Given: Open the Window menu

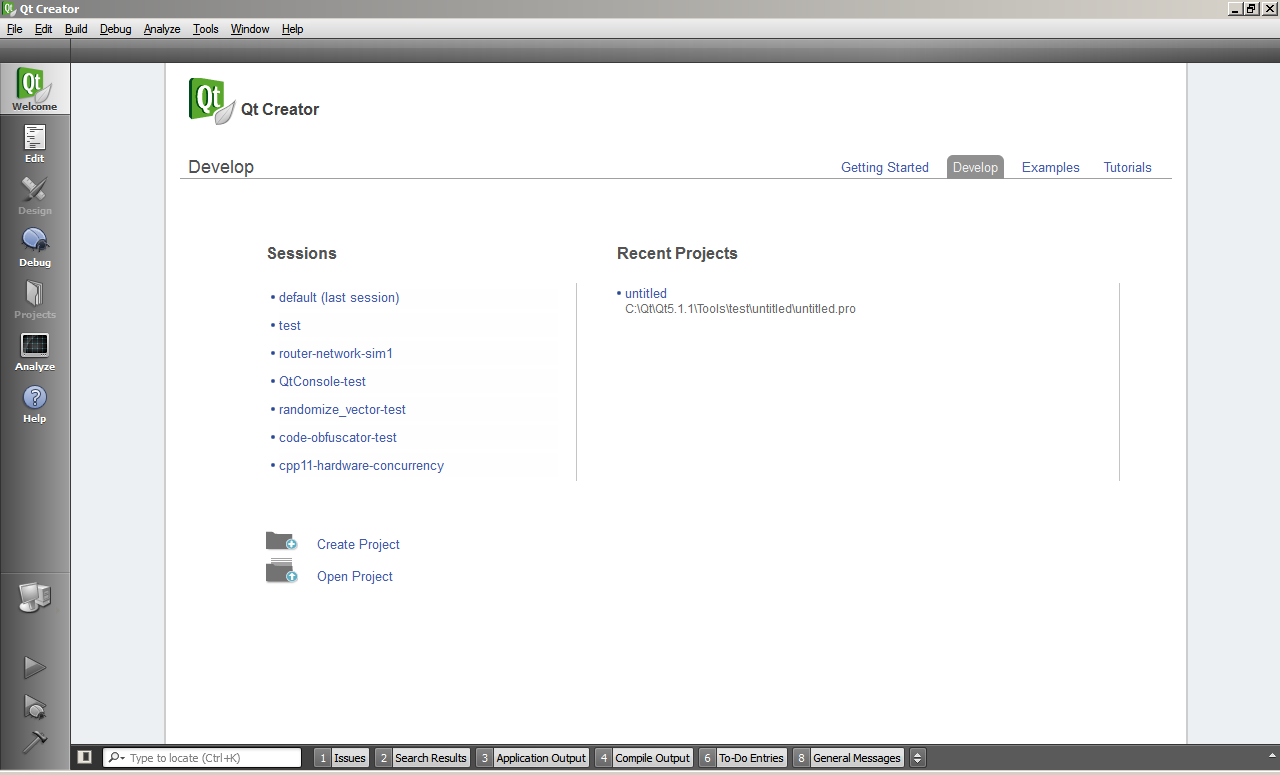Looking at the screenshot, I should 250,29.
